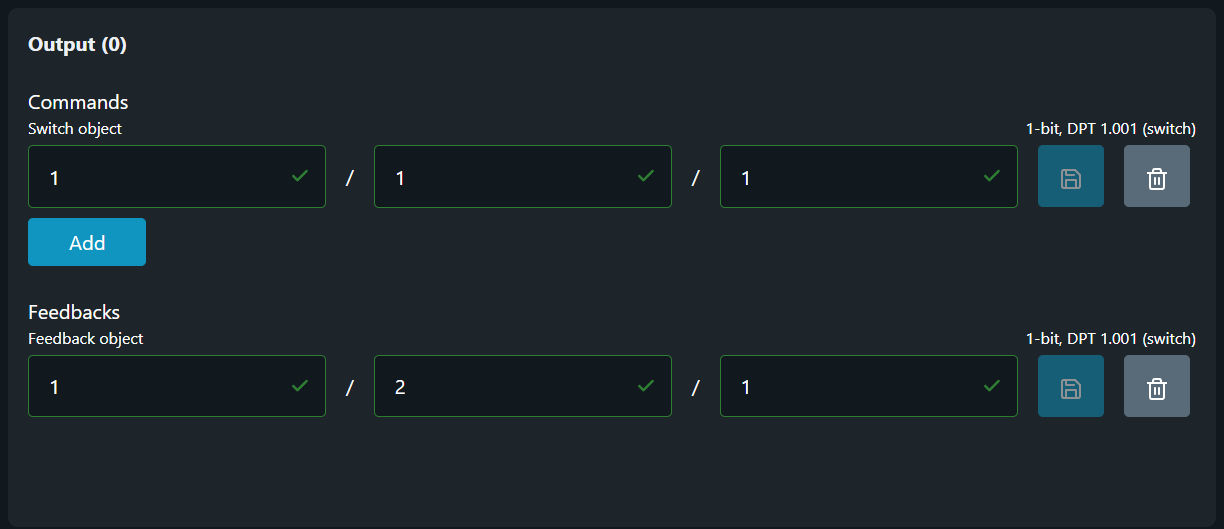
Task: Click checkmark in first Switch object field
Action: pos(299,176)
